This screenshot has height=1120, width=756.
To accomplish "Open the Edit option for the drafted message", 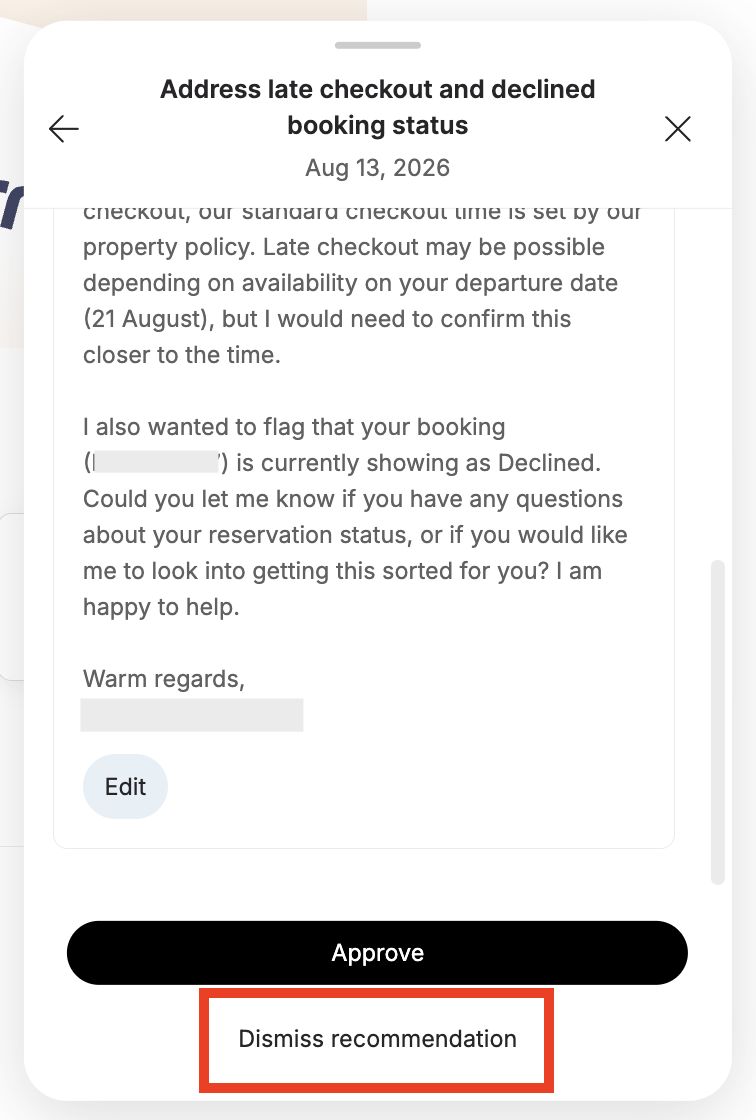I will [x=125, y=786].
